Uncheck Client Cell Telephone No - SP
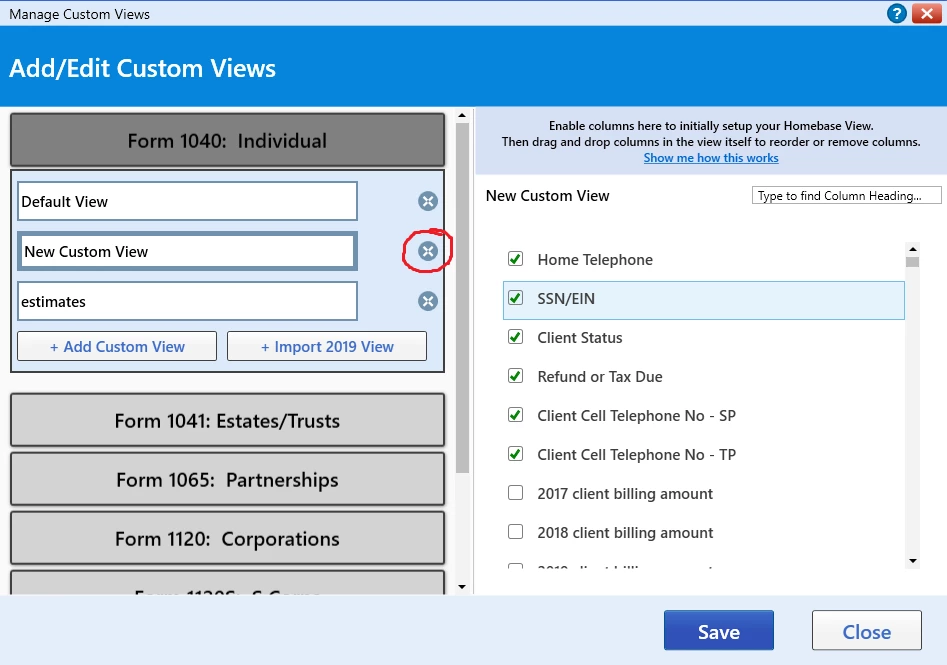 [515, 415]
